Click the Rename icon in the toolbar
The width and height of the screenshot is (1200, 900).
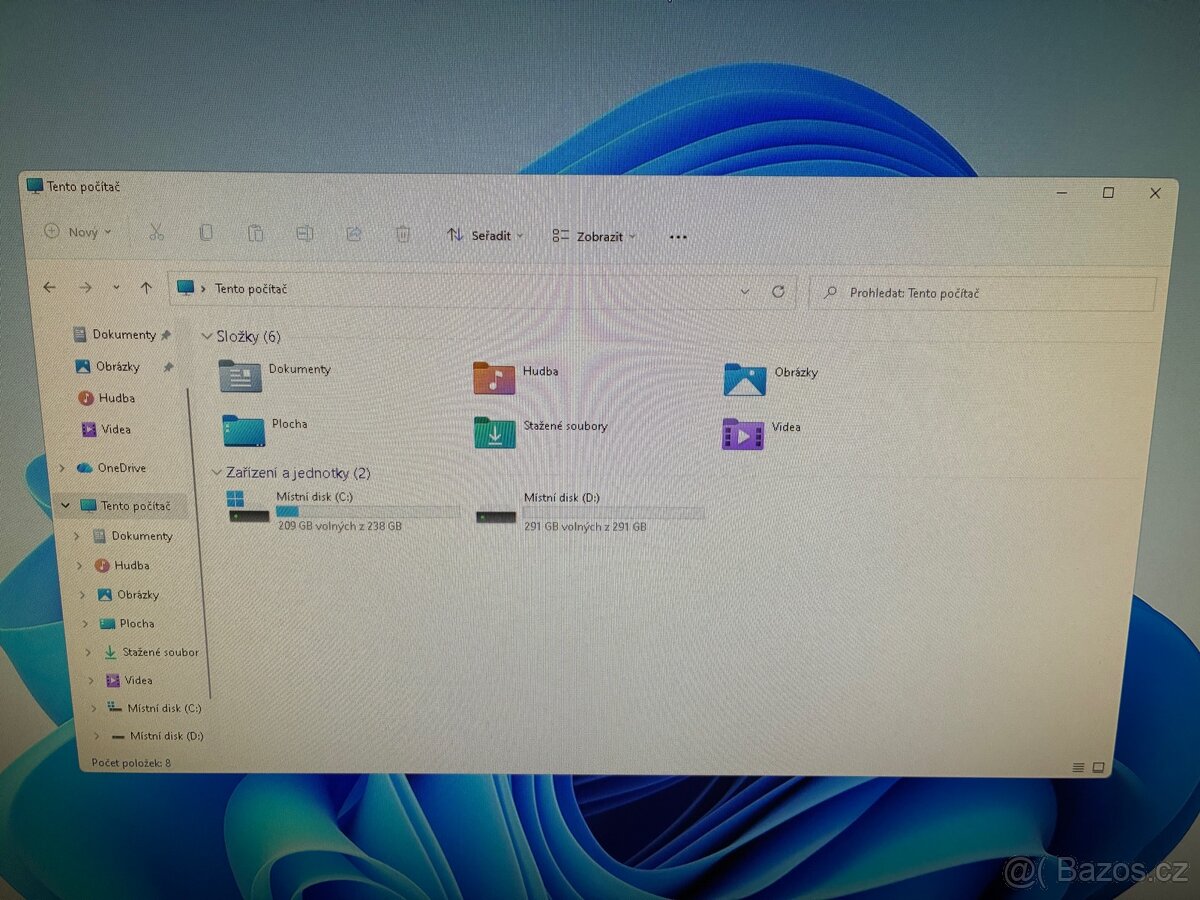pos(305,232)
